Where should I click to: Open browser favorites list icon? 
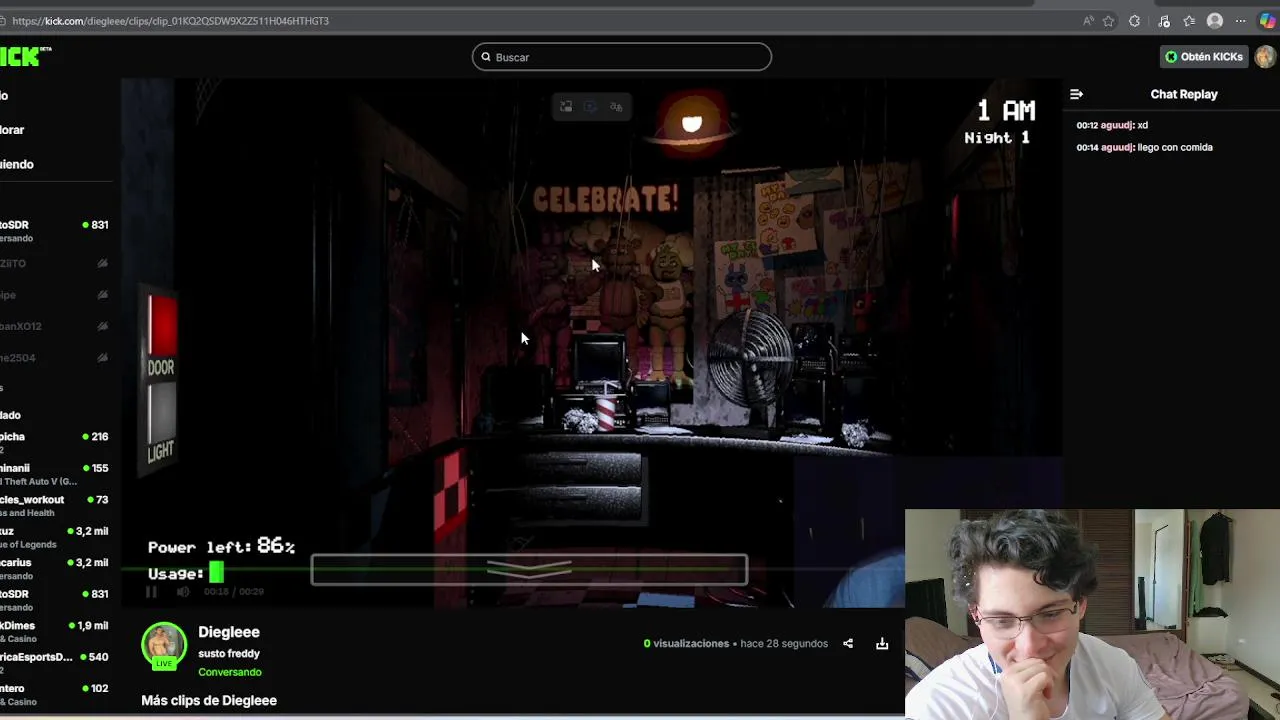[x=1189, y=21]
